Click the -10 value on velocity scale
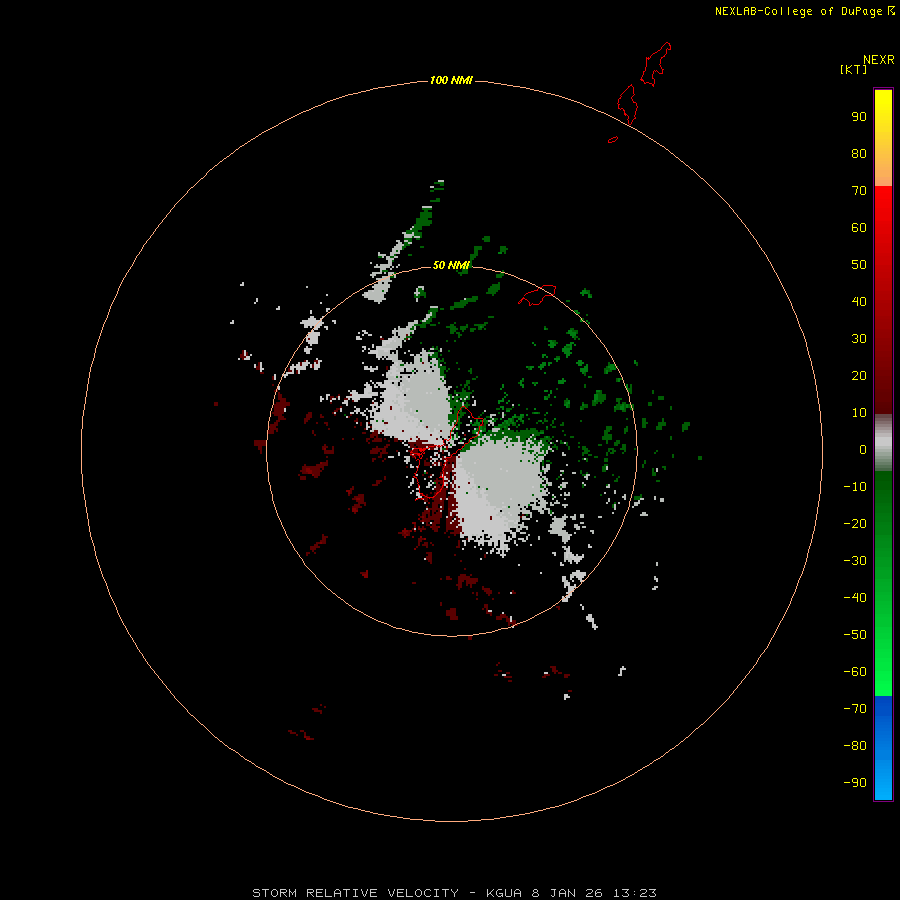This screenshot has height=900, width=900. pyautogui.click(x=855, y=487)
